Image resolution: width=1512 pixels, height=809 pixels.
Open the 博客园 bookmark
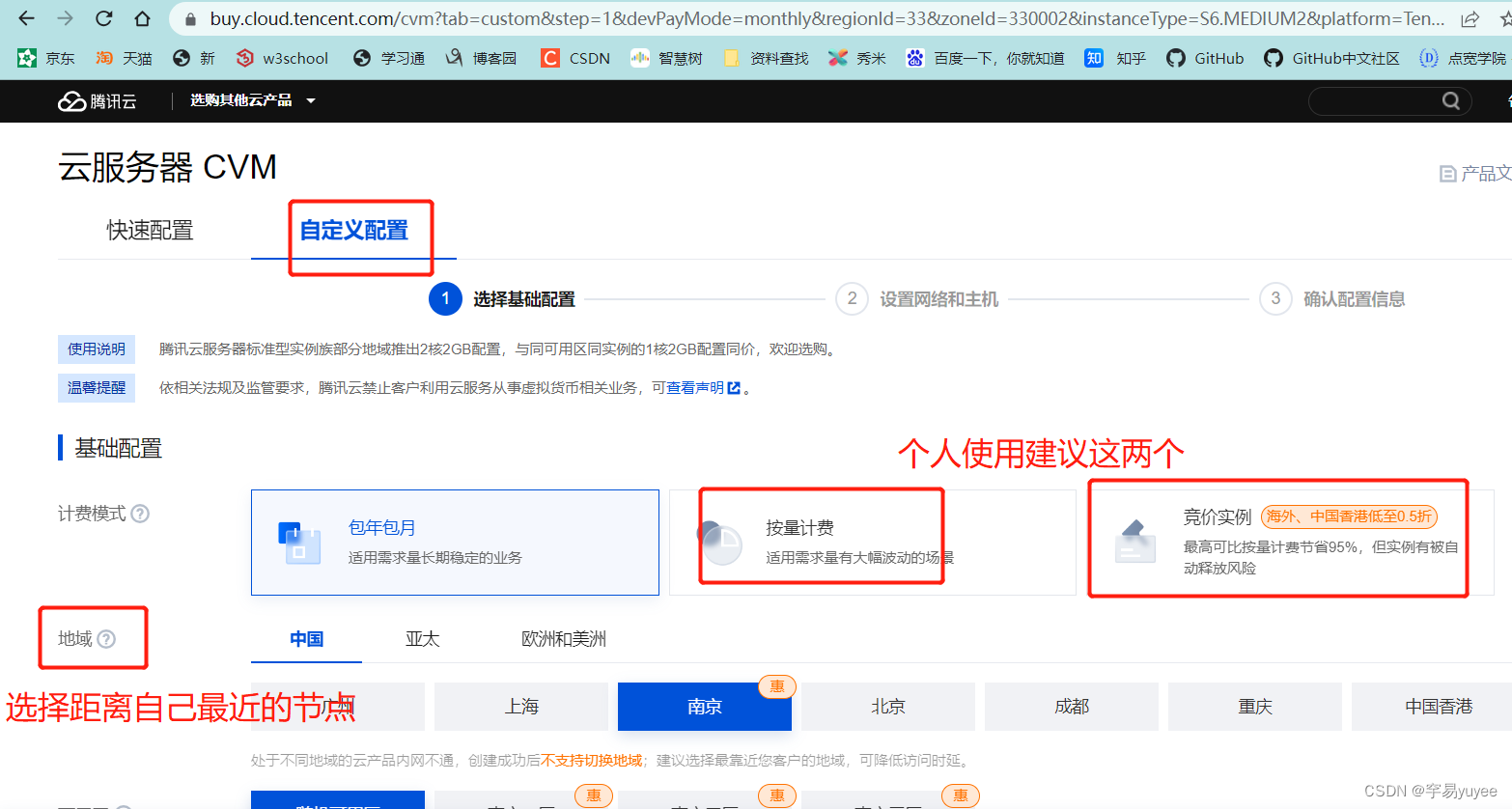(x=481, y=59)
